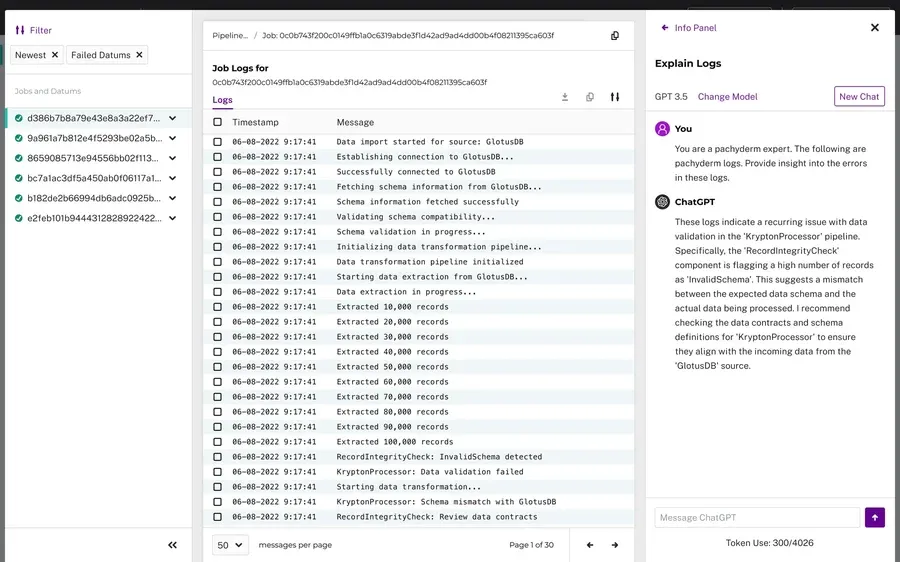
Task: Click 'Token Use: 300/4026' text
Action: (x=769, y=542)
